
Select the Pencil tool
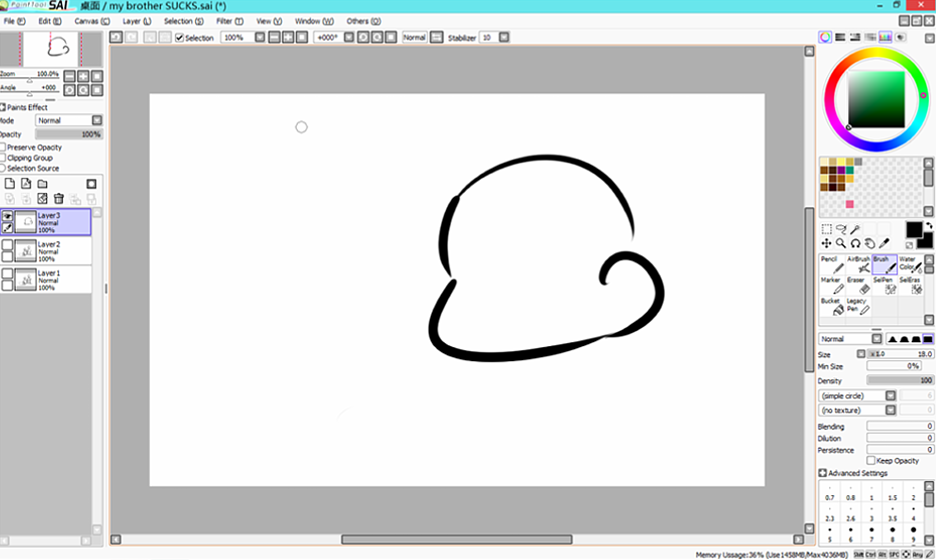831,265
